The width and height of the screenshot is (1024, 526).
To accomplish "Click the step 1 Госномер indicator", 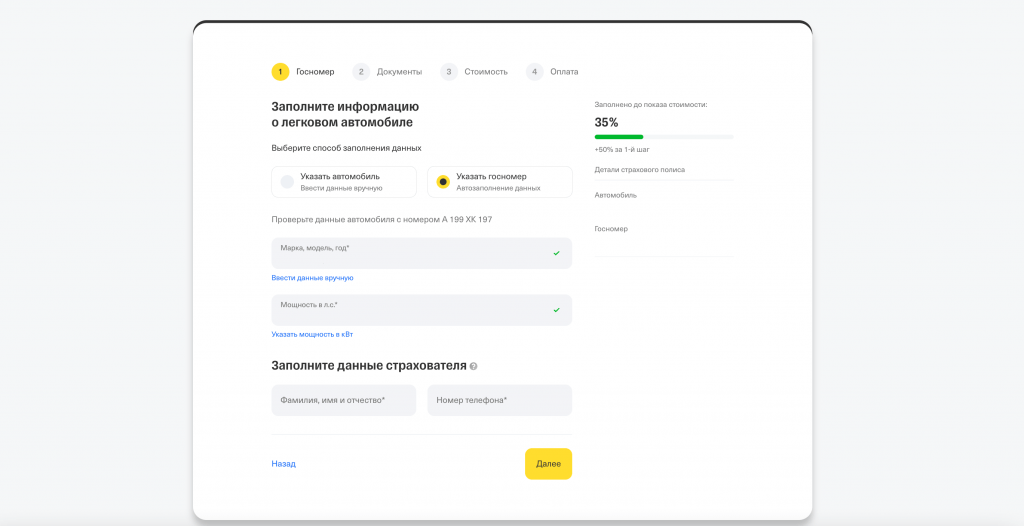I will tap(303, 72).
